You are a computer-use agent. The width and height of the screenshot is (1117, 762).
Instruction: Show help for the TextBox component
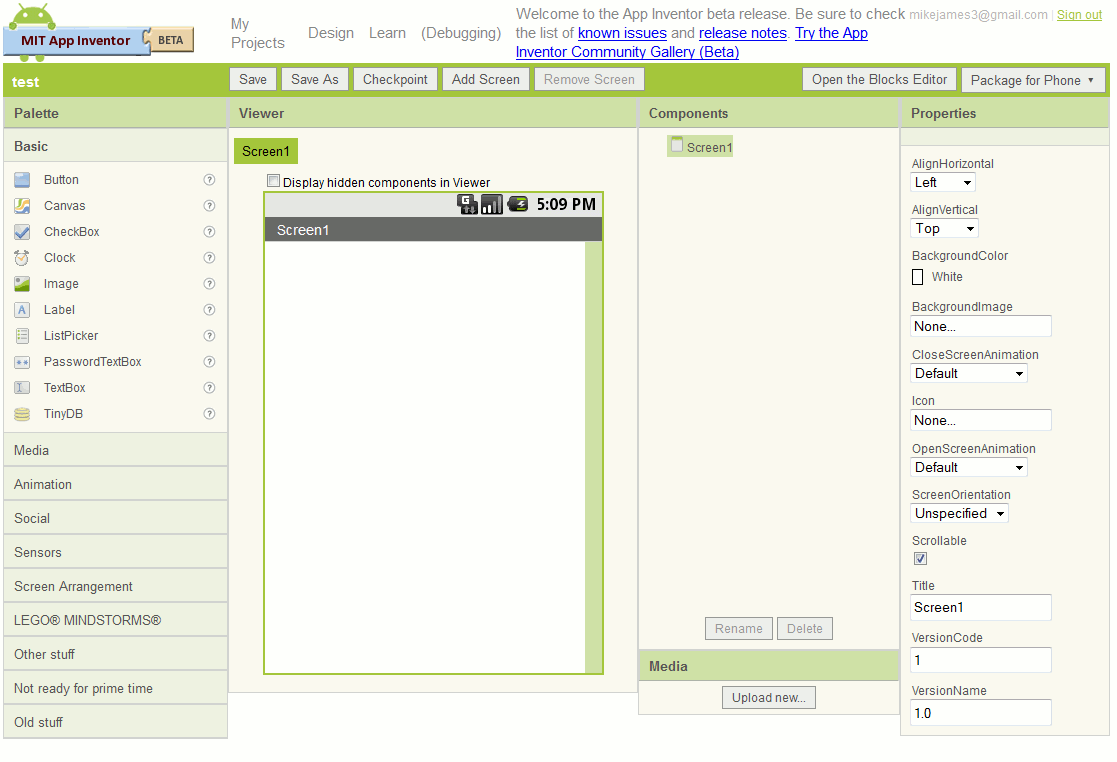(209, 388)
